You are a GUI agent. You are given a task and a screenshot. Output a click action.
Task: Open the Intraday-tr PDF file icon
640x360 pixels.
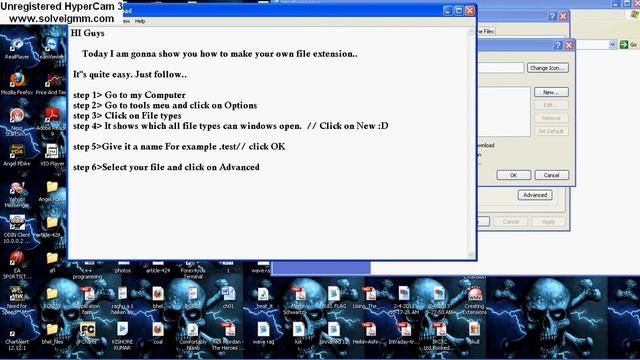pos(404,330)
